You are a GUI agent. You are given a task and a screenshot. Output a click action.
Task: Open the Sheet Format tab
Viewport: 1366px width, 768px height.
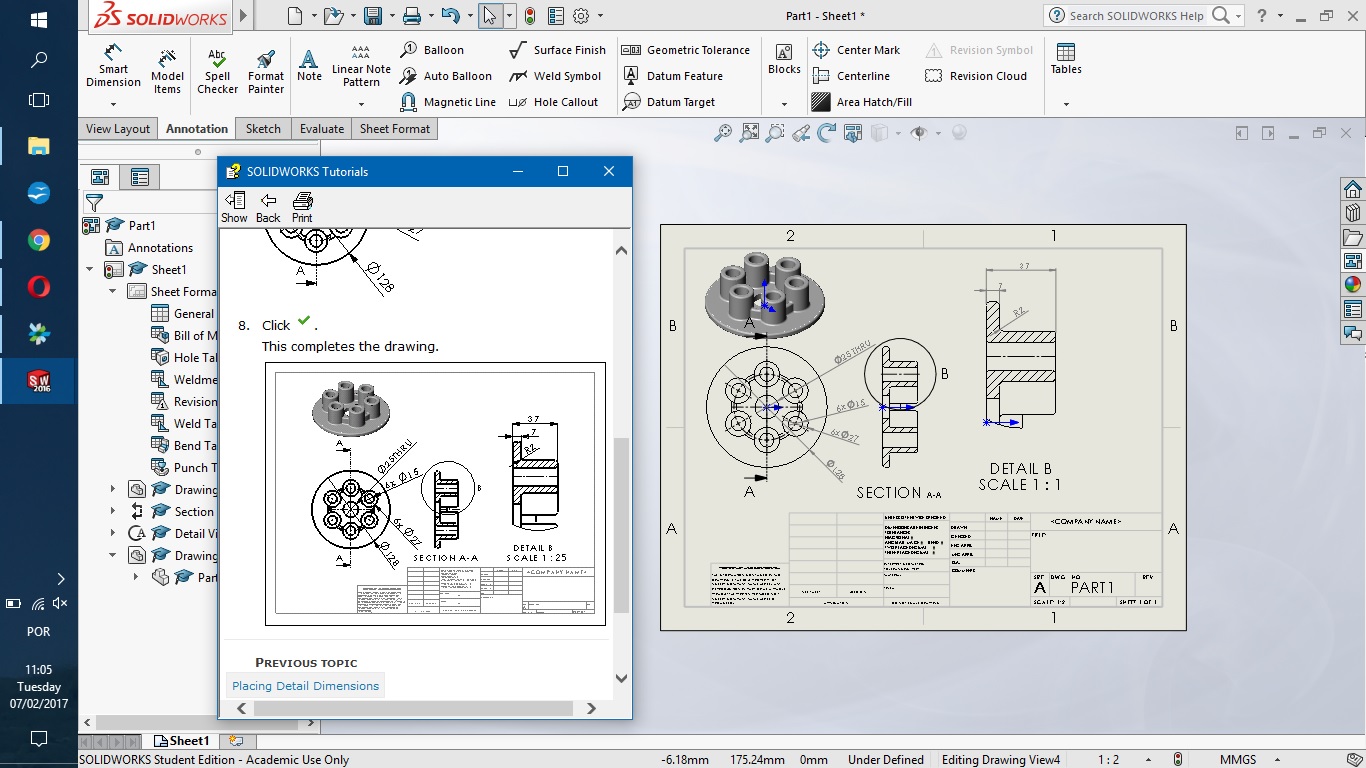tap(395, 129)
